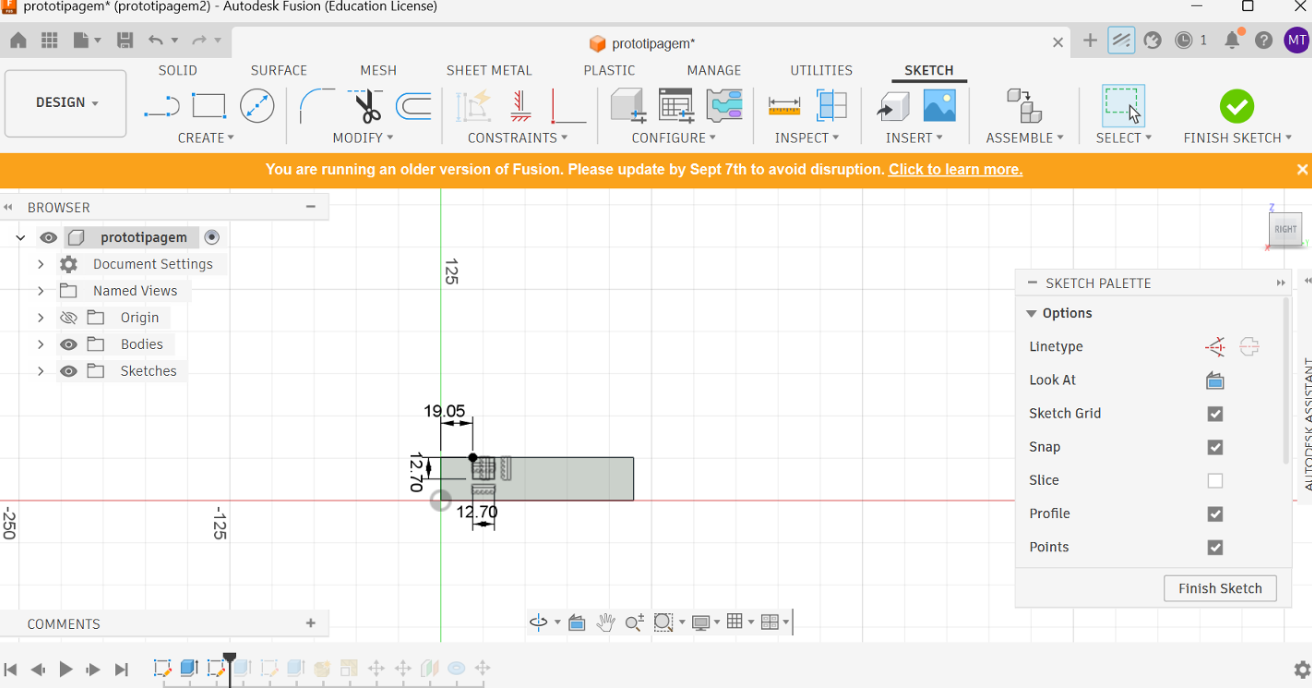Activate the prototipagem component radio button

tap(212, 238)
